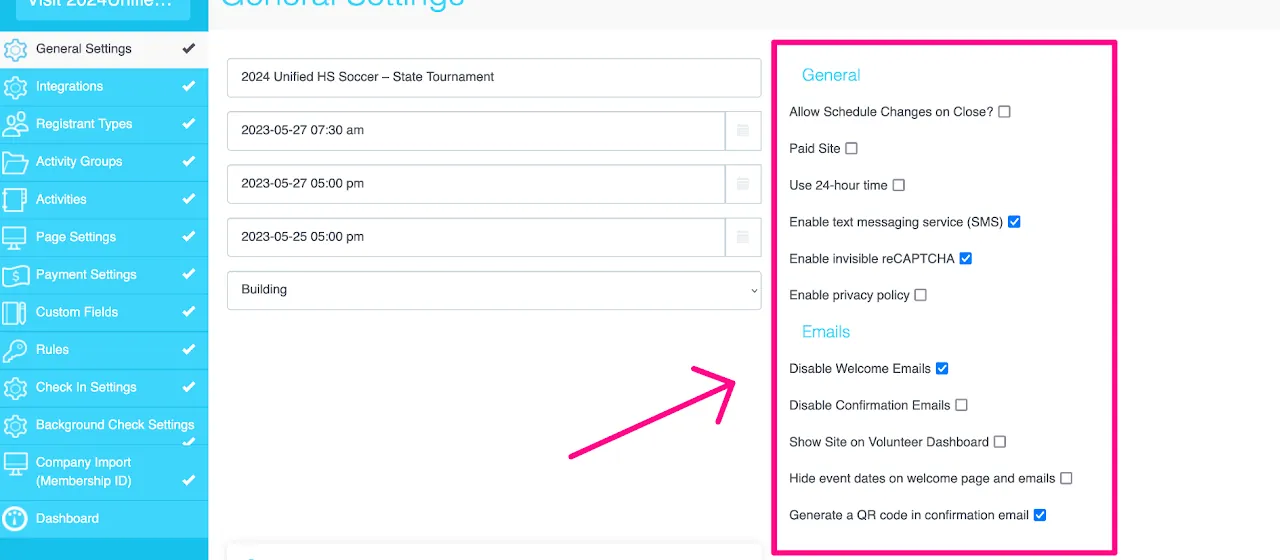The width and height of the screenshot is (1280, 560).
Task: Enable Use 24-hour time
Action: (x=898, y=185)
